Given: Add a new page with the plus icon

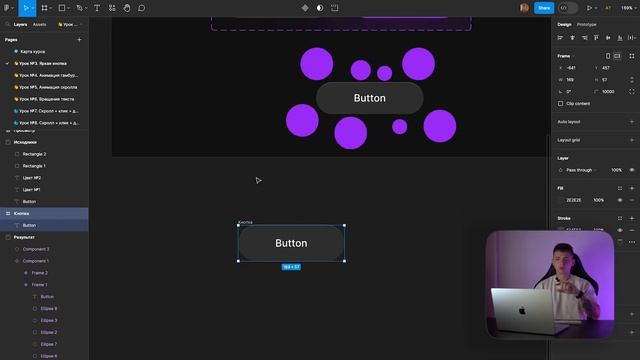Looking at the screenshot, I should point(79,40).
